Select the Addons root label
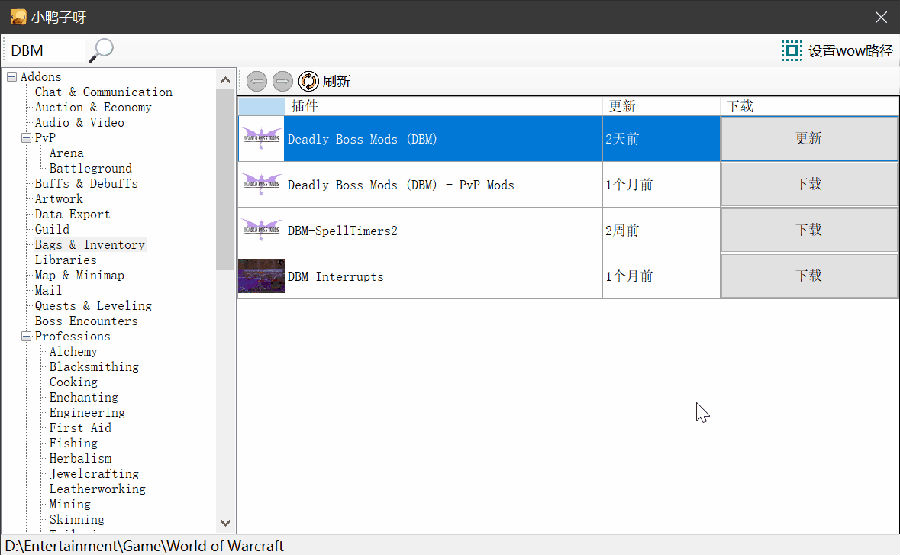The image size is (900, 555). [x=41, y=76]
